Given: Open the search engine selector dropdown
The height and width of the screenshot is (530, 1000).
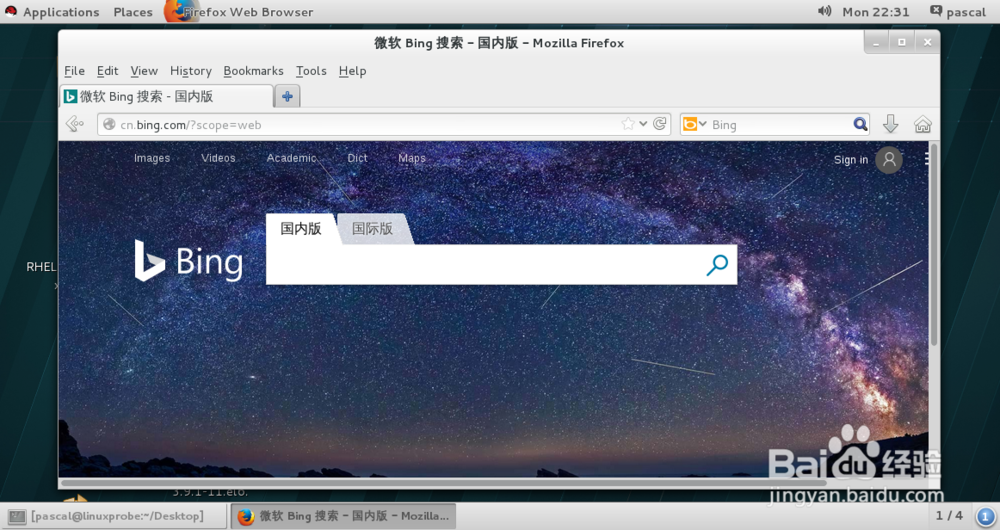Looking at the screenshot, I should pyautogui.click(x=695, y=124).
